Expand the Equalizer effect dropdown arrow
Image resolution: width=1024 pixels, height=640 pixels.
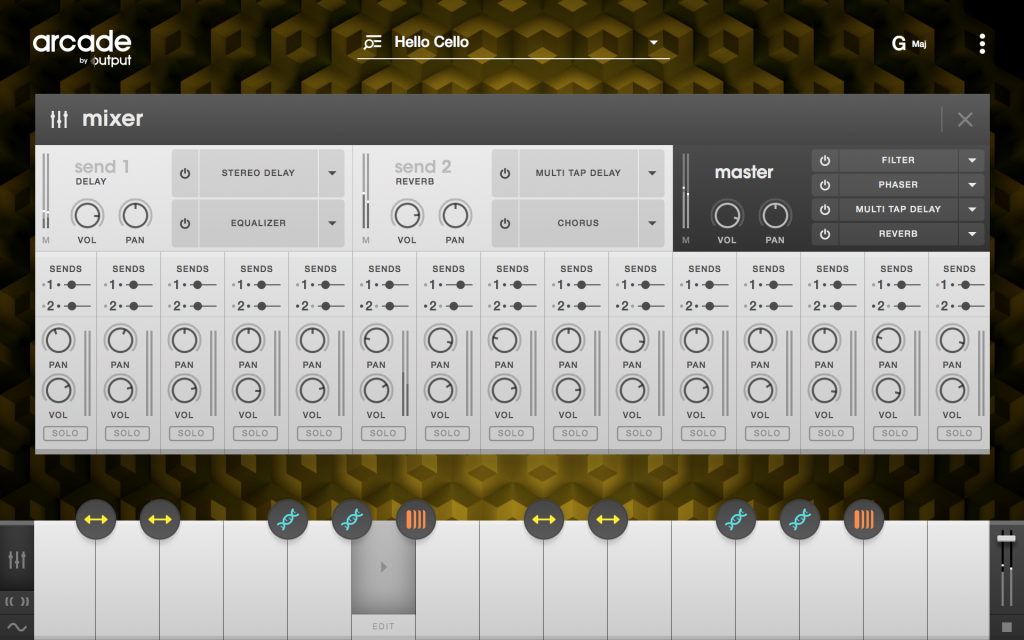[x=332, y=223]
